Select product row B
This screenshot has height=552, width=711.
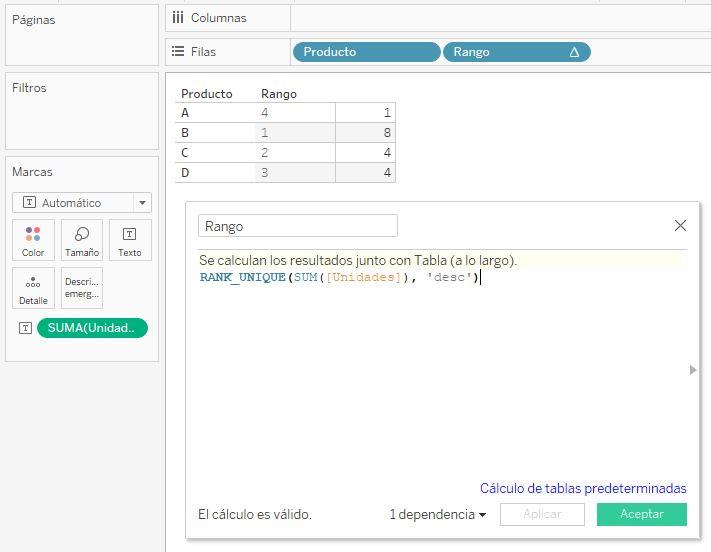click(x=185, y=132)
